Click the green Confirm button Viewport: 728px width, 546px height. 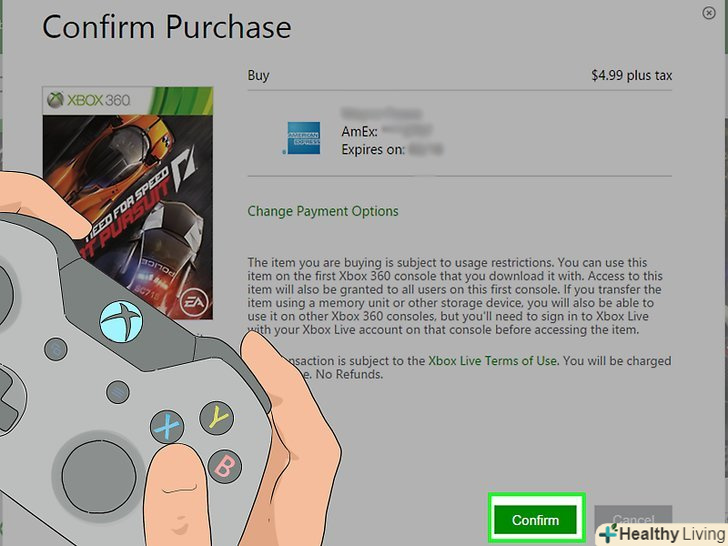(x=535, y=520)
